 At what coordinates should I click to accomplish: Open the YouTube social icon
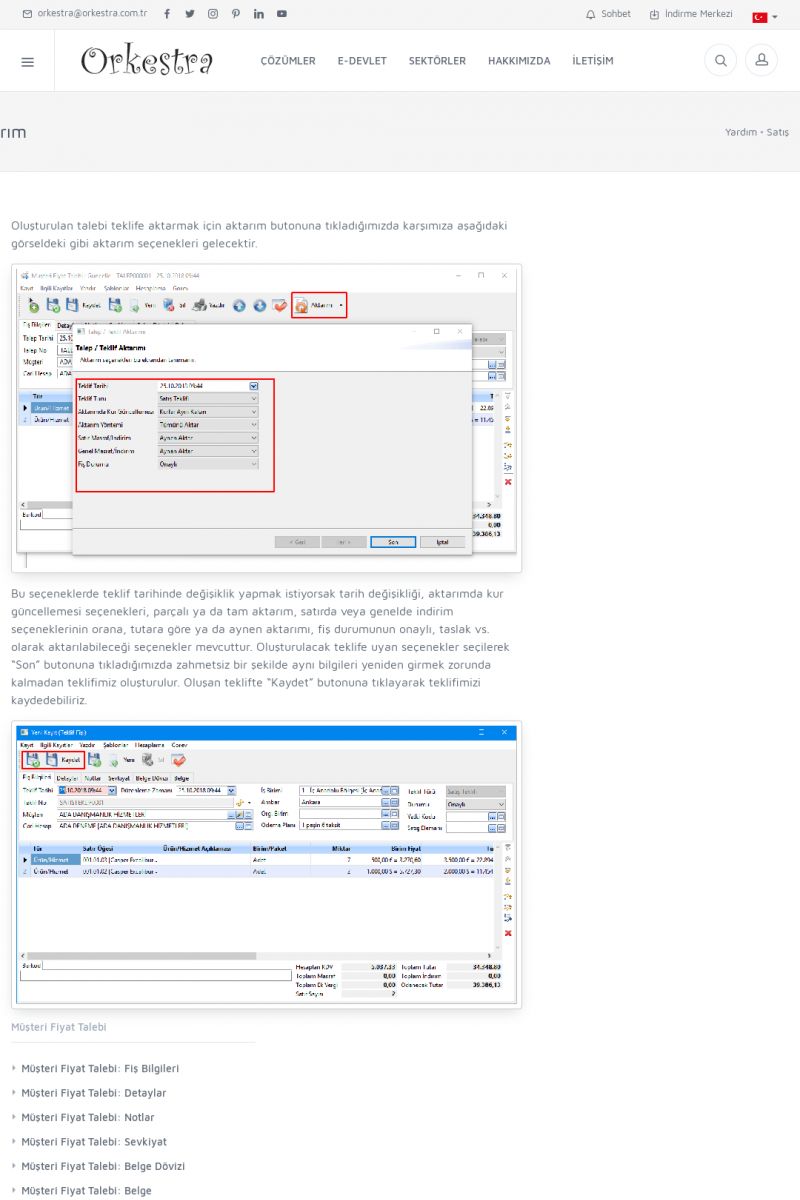[x=282, y=14]
